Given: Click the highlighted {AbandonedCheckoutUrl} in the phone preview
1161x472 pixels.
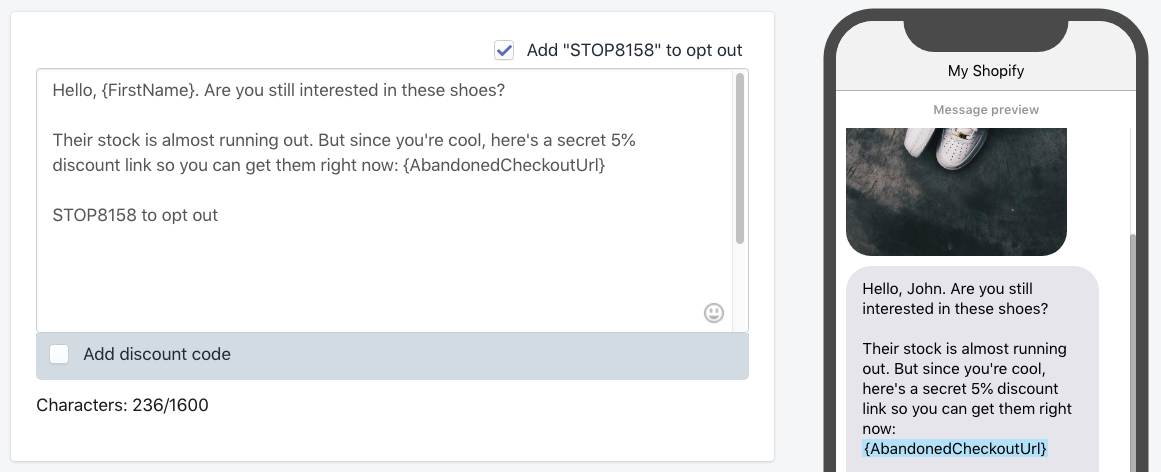Looking at the screenshot, I should 955,448.
